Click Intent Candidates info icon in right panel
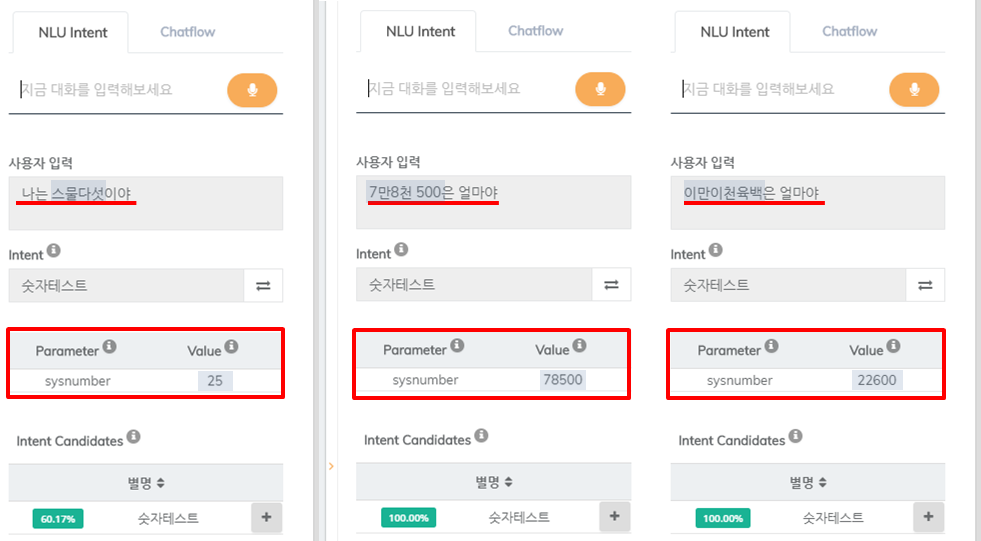 pyautogui.click(x=795, y=436)
